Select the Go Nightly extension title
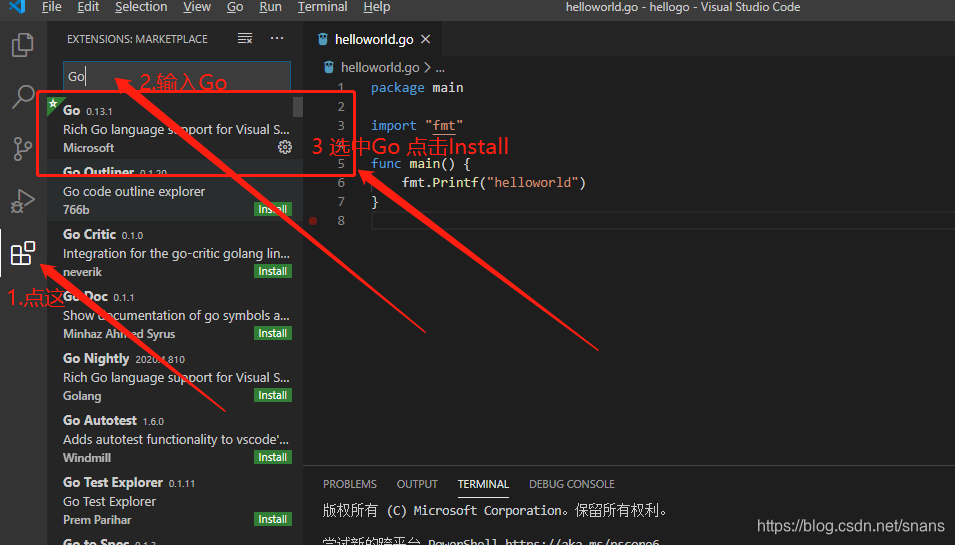 click(x=96, y=359)
